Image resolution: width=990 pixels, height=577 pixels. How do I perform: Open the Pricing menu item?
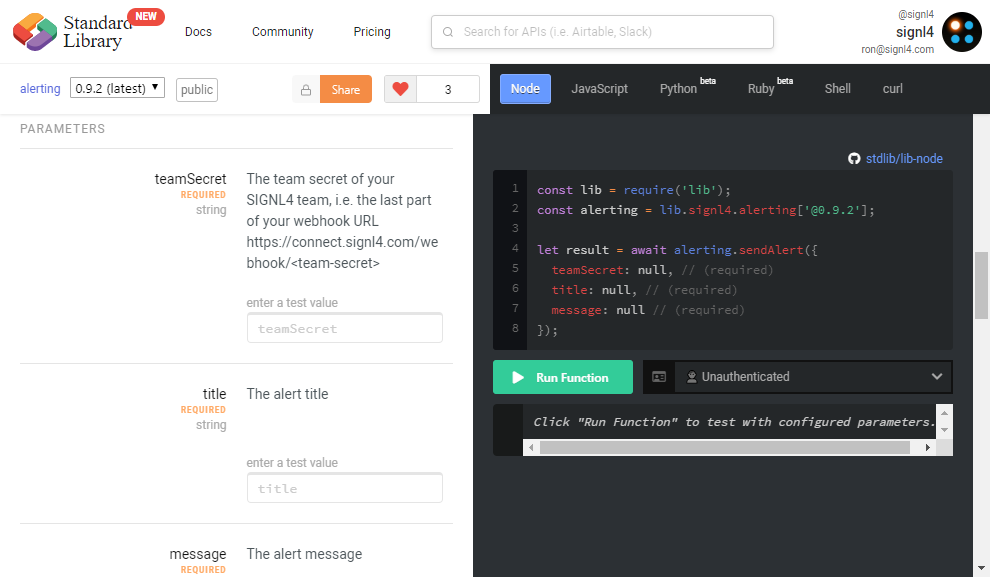click(372, 32)
